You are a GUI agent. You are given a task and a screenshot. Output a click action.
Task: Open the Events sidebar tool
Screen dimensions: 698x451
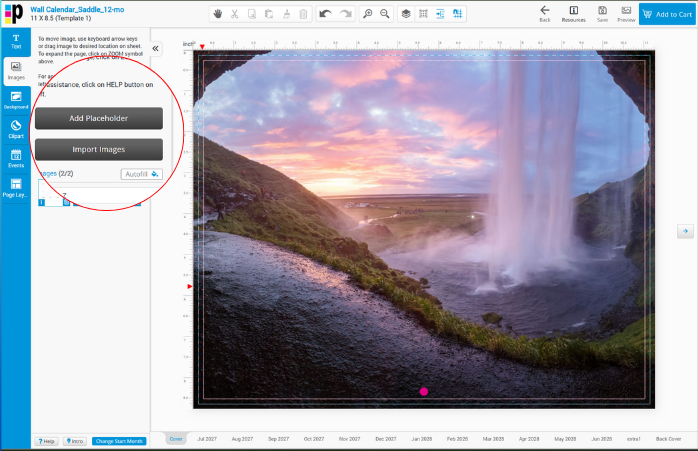point(16,159)
